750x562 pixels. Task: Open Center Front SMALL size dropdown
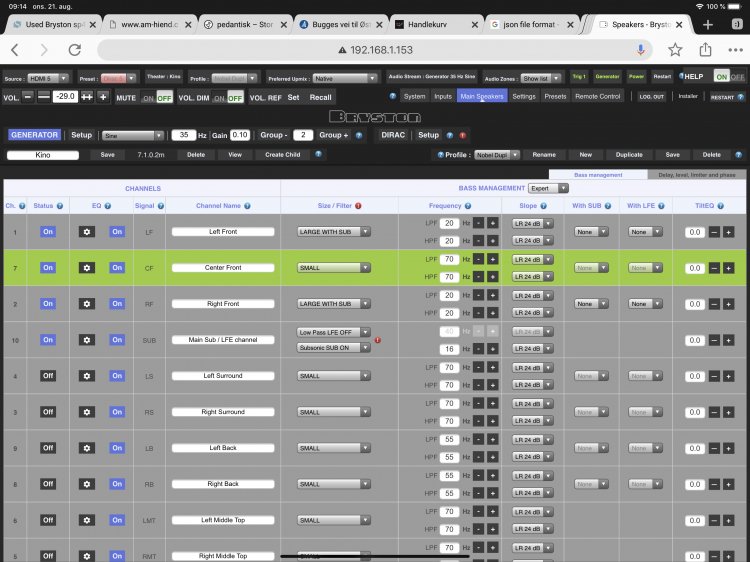pyautogui.click(x=334, y=268)
